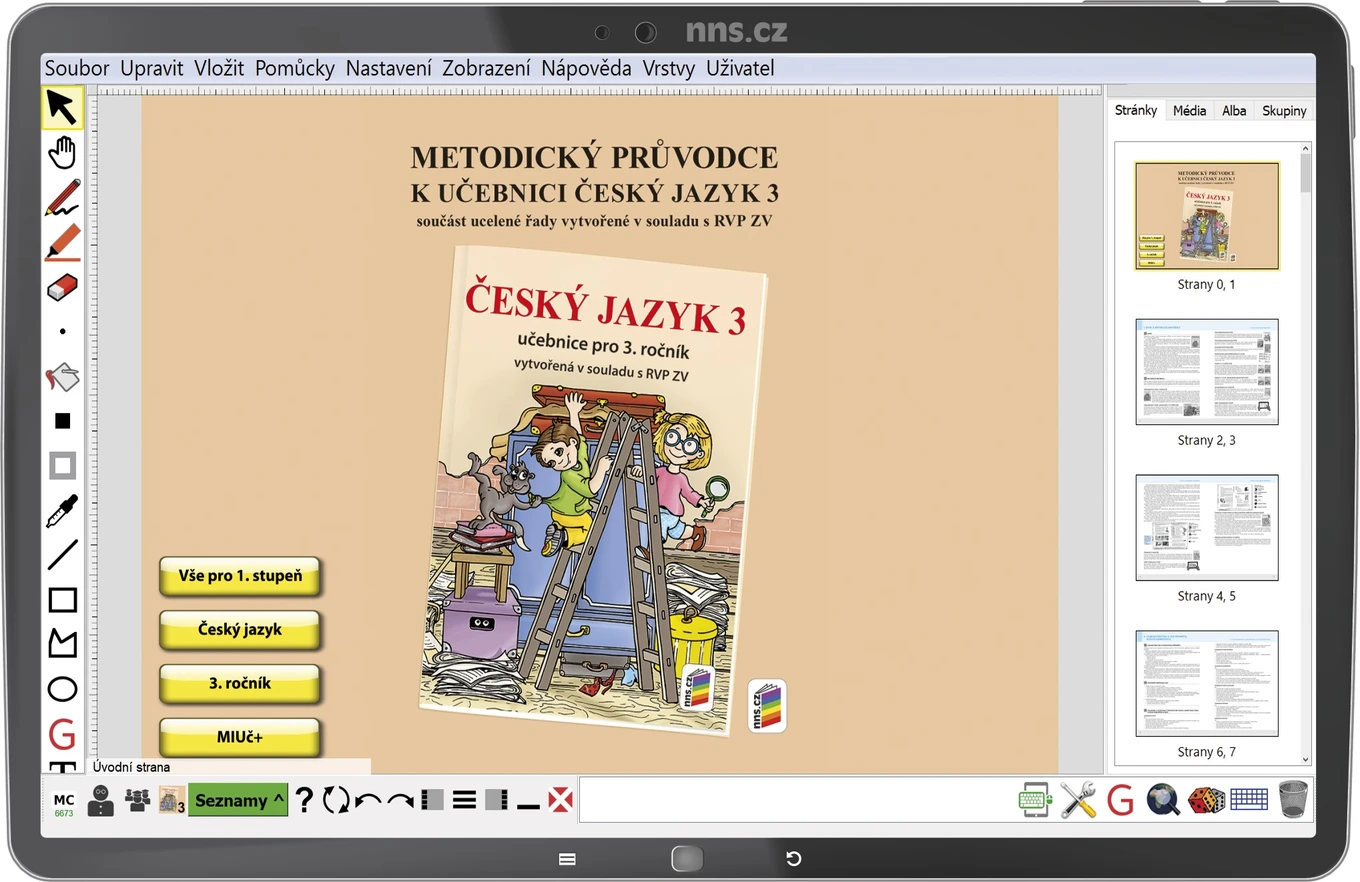Click the undo arrow icon
The width and height of the screenshot is (1360, 882).
coord(368,800)
